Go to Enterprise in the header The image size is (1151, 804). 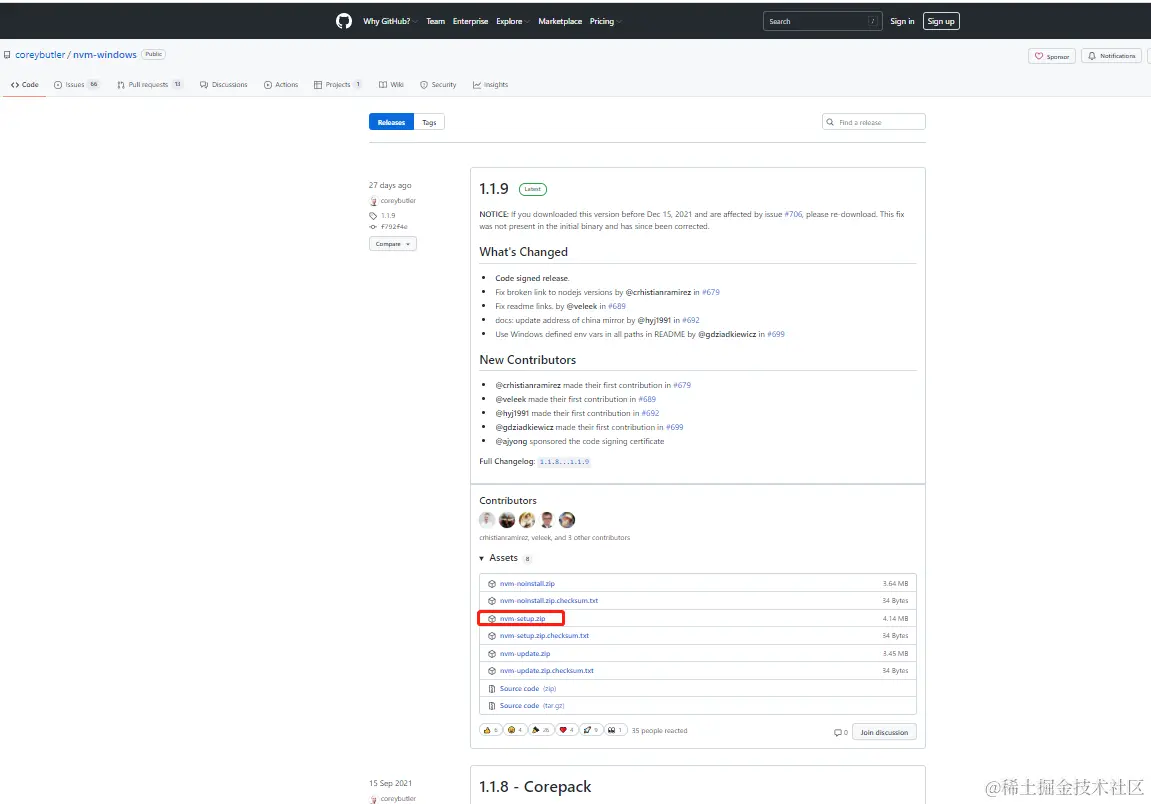(471, 21)
